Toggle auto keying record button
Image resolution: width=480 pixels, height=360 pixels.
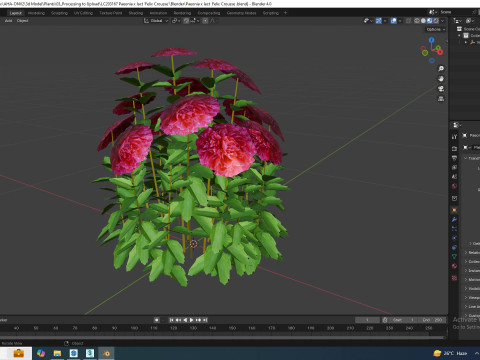(x=156, y=320)
